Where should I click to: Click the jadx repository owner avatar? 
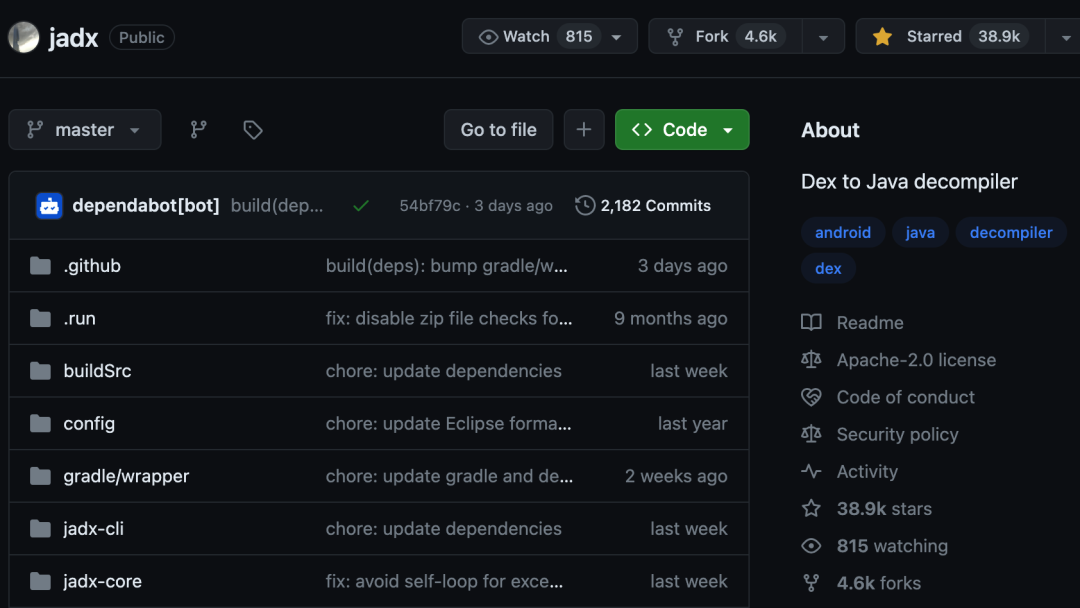(23, 37)
